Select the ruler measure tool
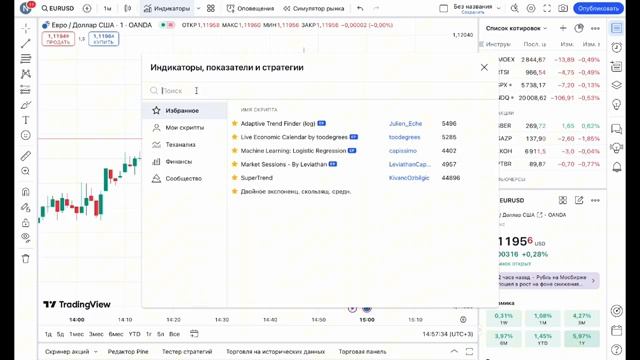Image resolution: width=640 pixels, height=360 pixels. (26, 156)
